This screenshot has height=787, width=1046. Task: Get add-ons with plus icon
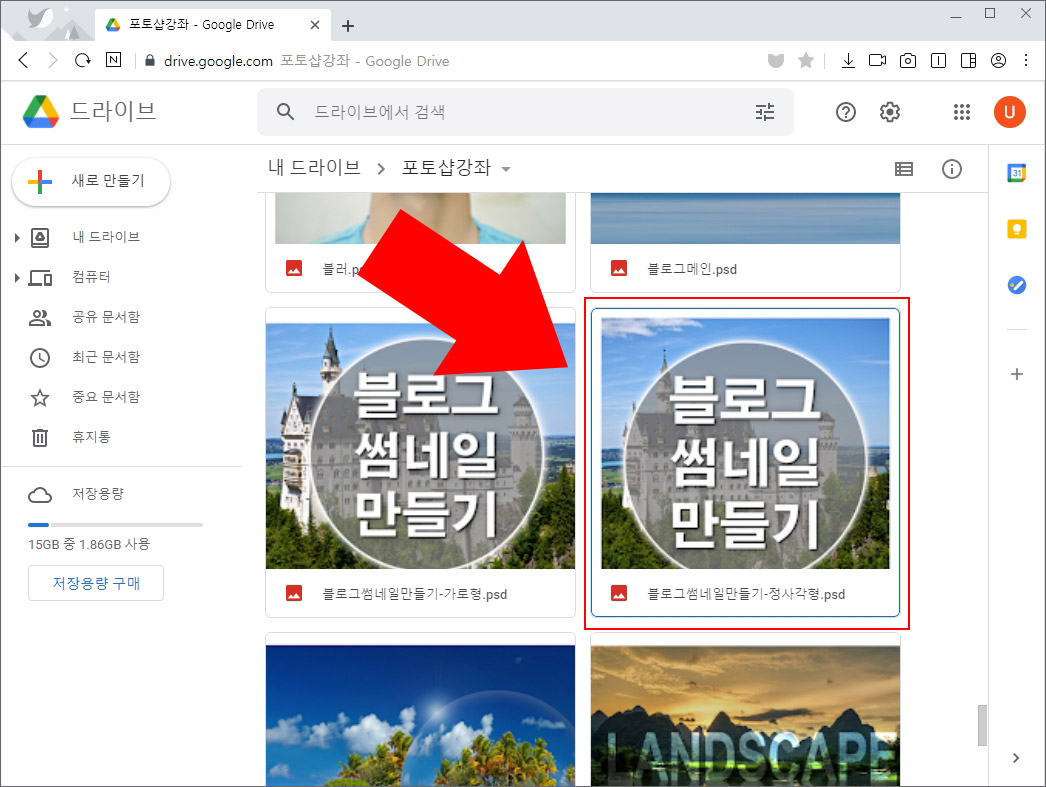[1016, 374]
